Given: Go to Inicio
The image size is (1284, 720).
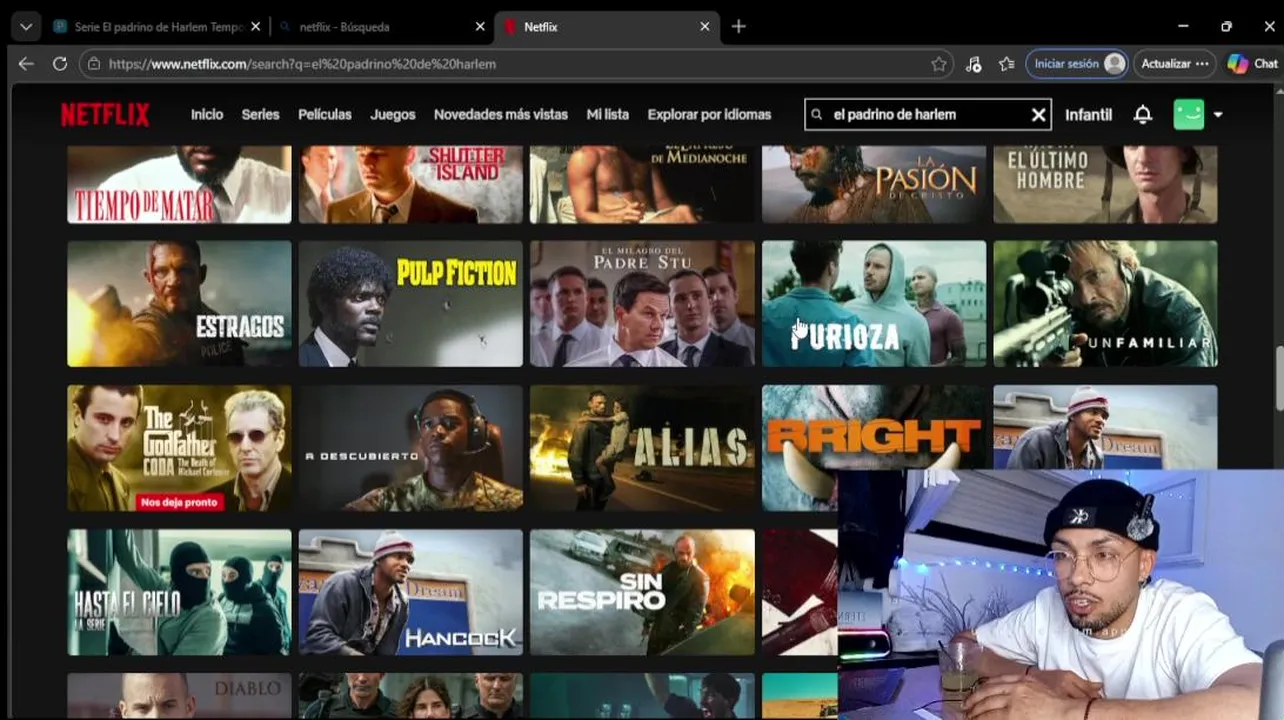Looking at the screenshot, I should point(207,115).
